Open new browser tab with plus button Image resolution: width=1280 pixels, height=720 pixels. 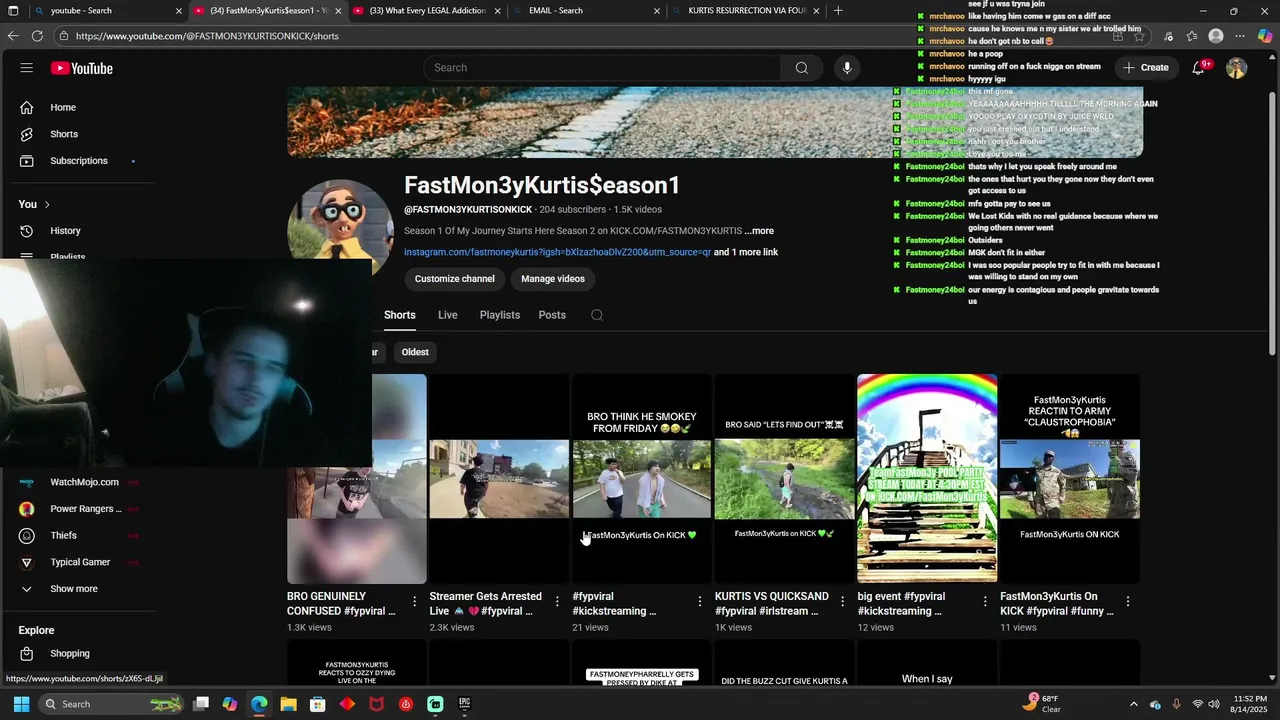(838, 11)
